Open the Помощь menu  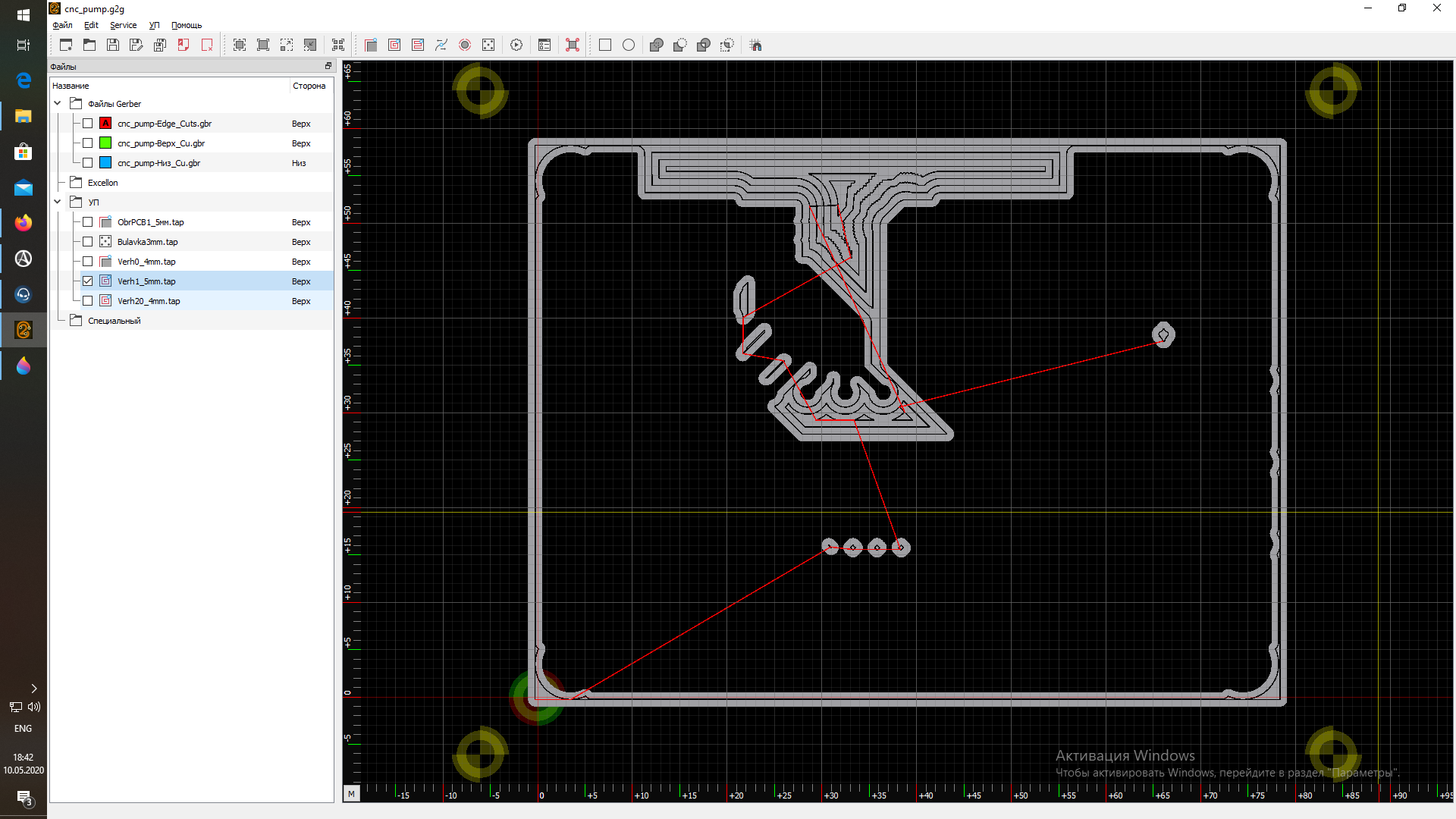tap(187, 25)
